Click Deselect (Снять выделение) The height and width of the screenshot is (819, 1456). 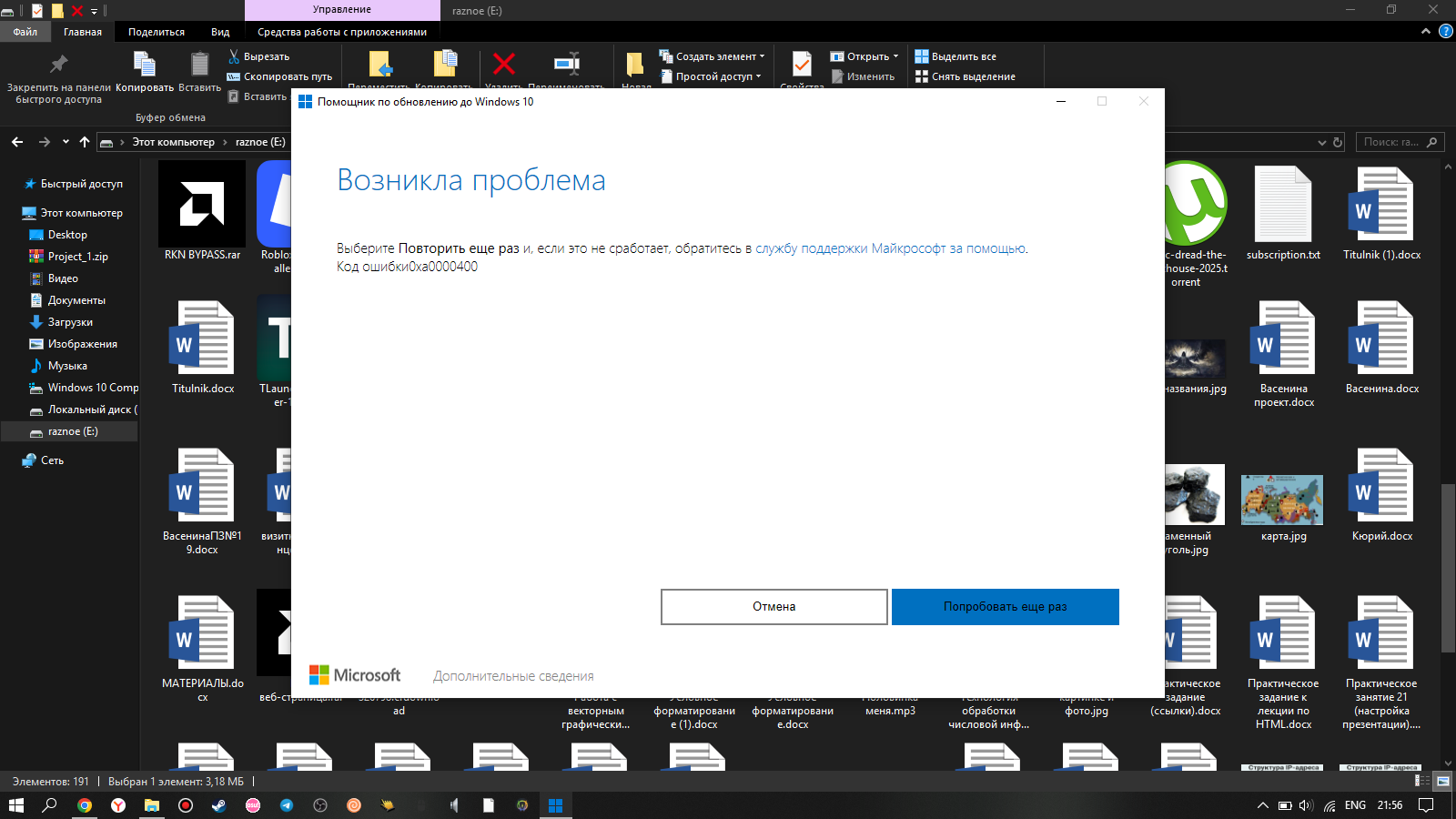click(x=966, y=76)
